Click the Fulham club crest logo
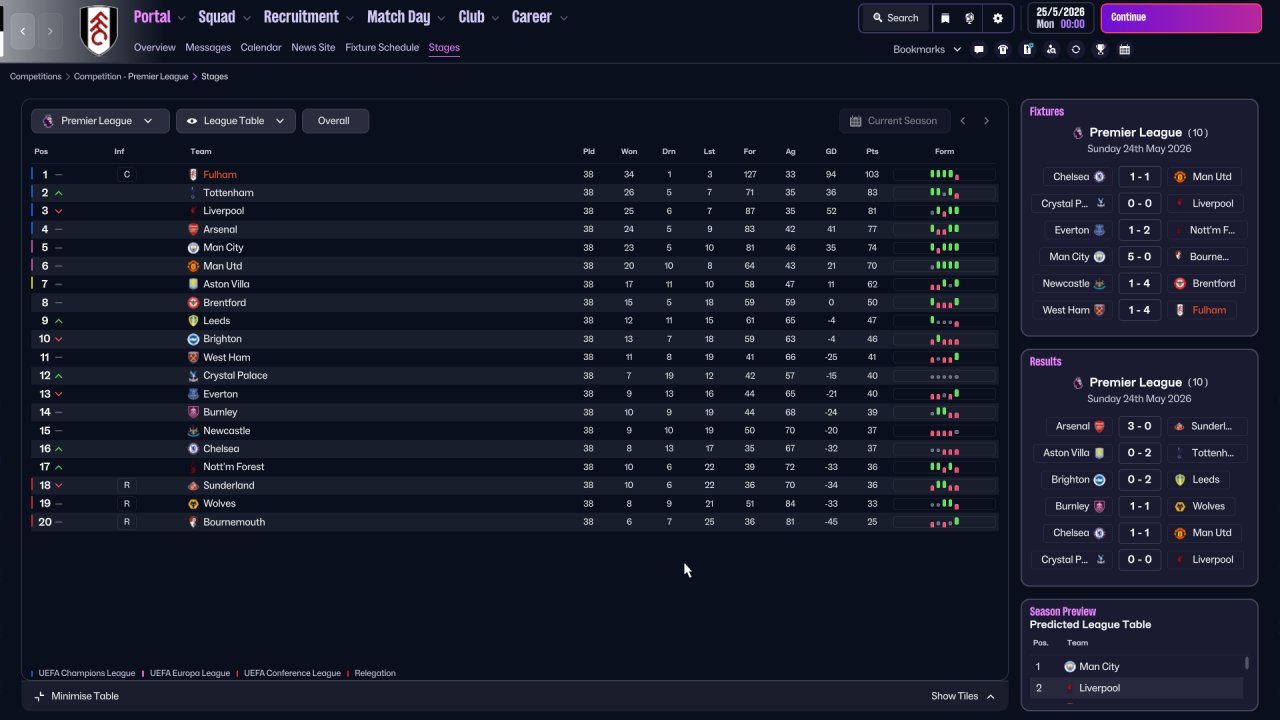The height and width of the screenshot is (720, 1280). coord(98,31)
